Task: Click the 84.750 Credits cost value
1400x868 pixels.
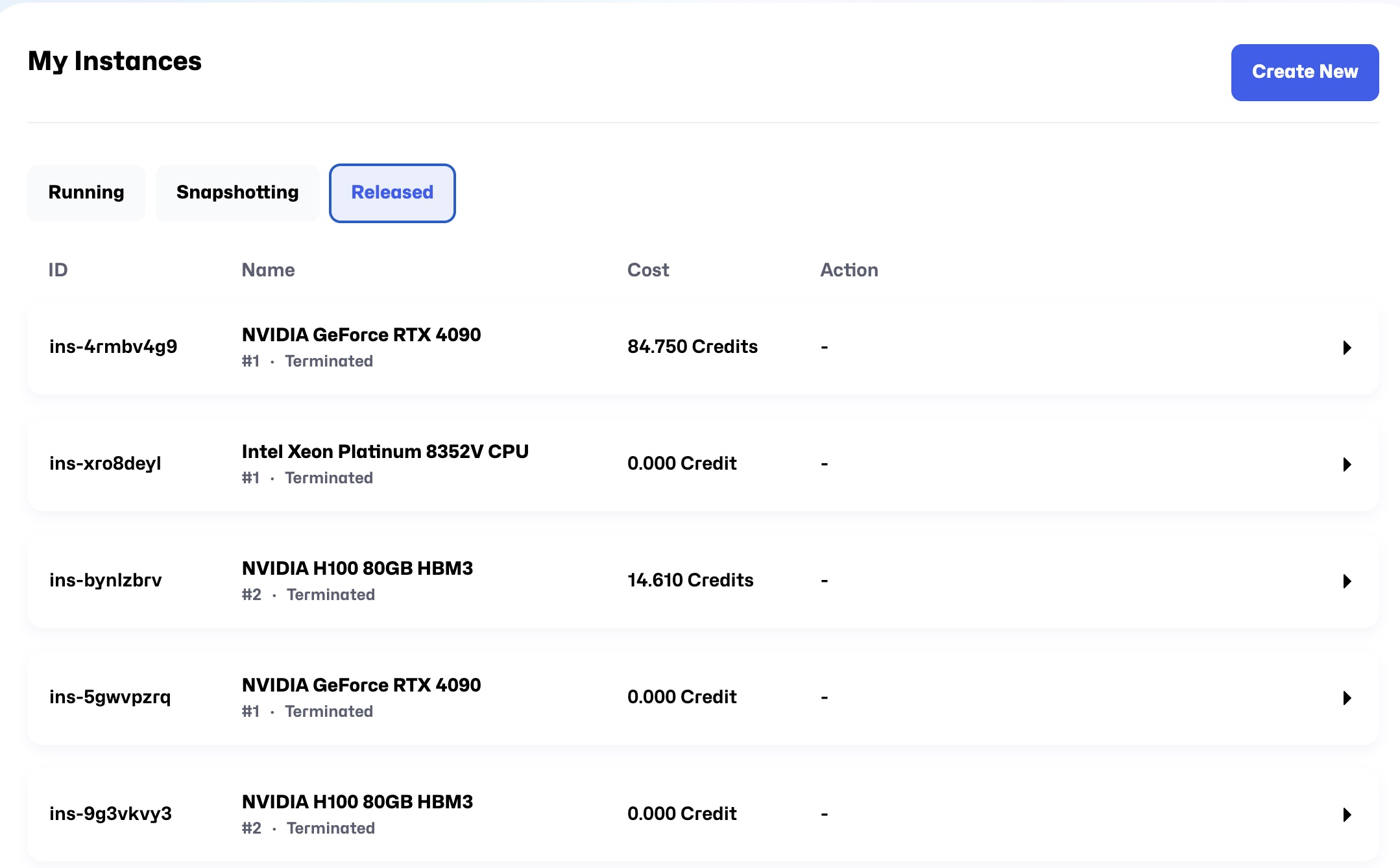Action: click(692, 346)
